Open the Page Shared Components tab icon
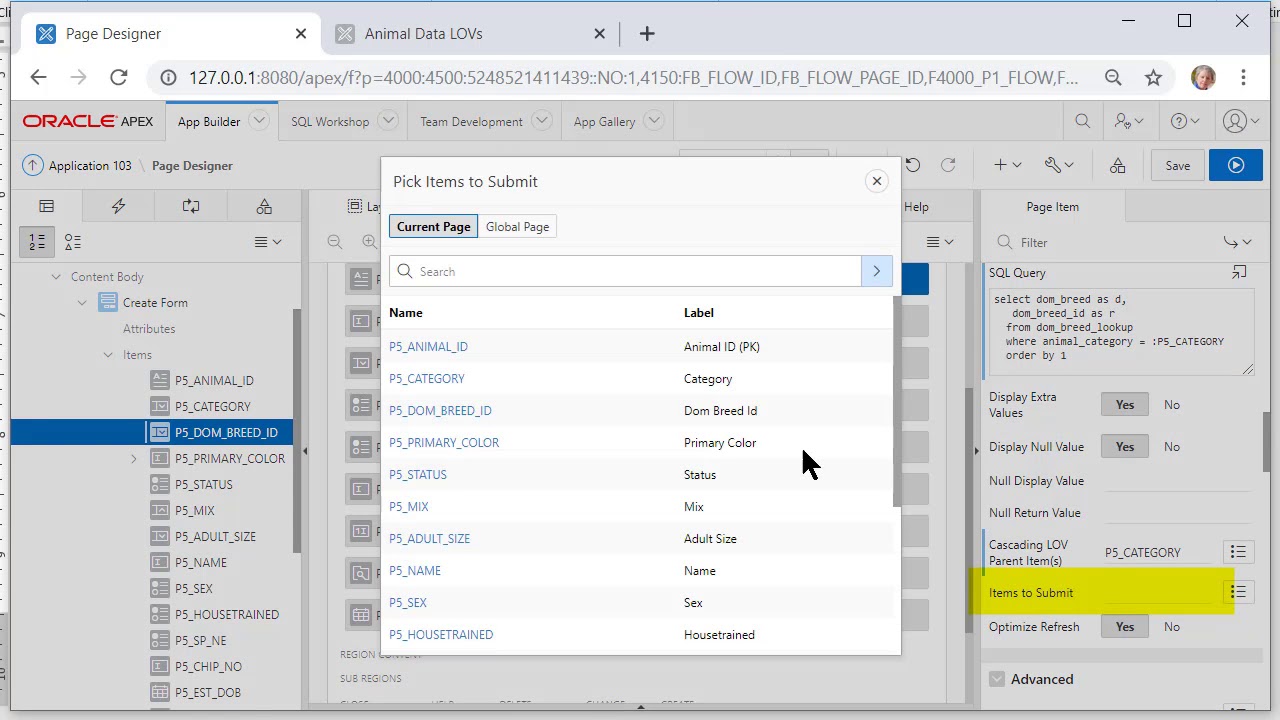The image size is (1280, 720). [x=264, y=206]
